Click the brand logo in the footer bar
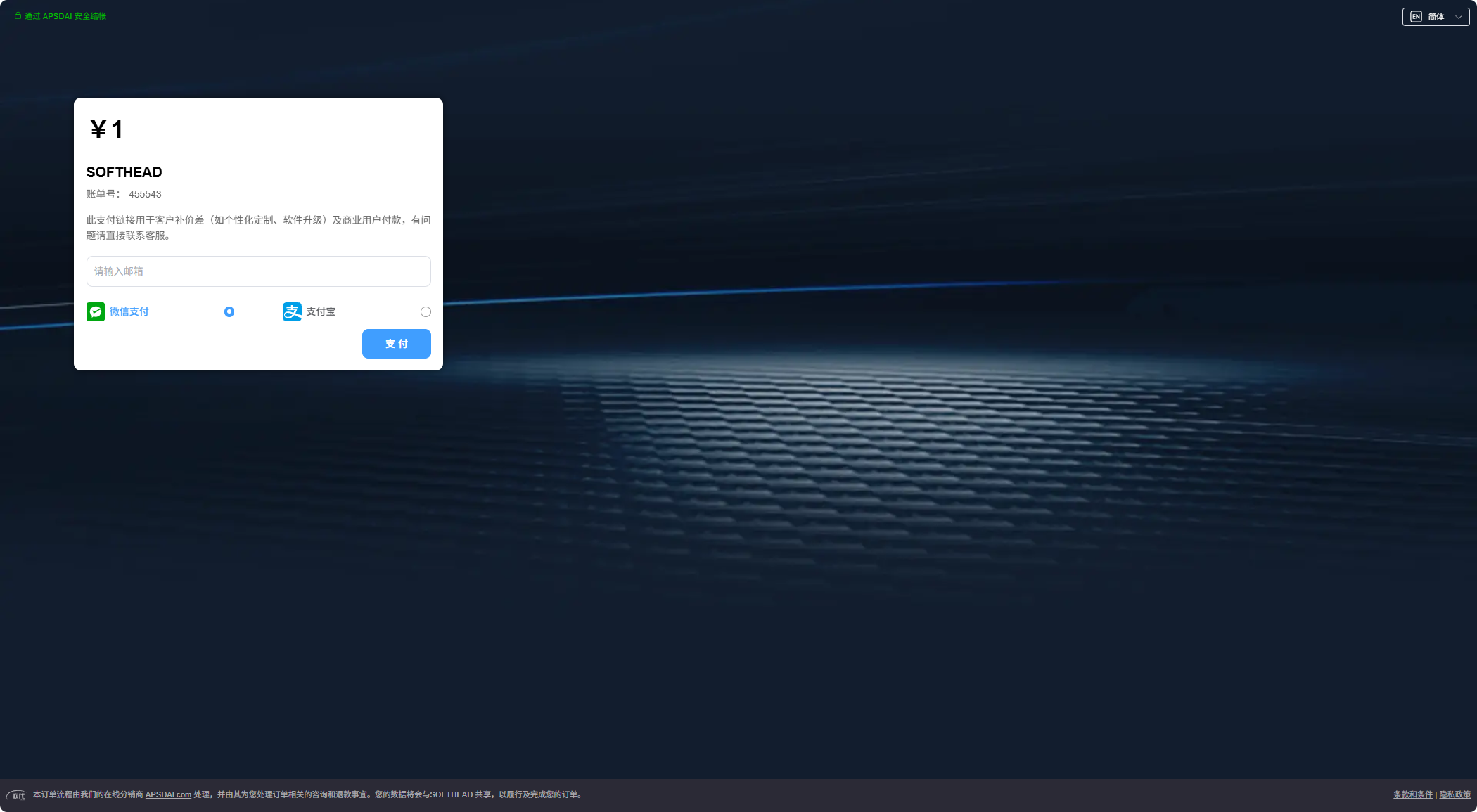Screen dimensions: 1477x812 (x=16, y=795)
